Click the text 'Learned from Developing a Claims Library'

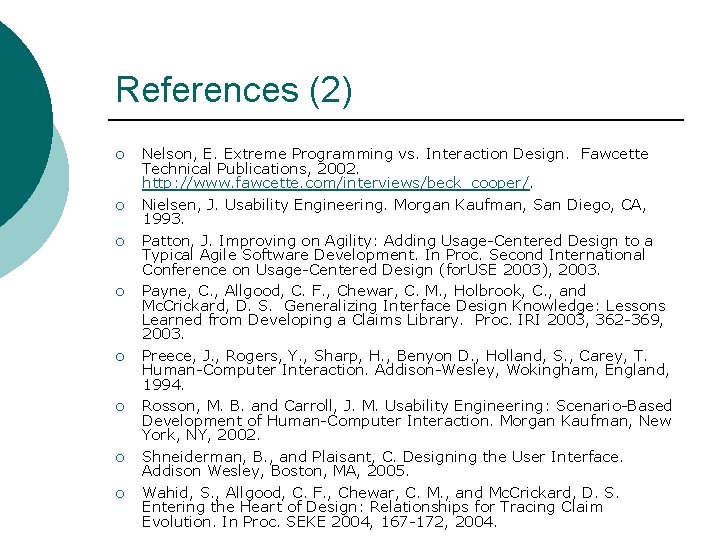coord(301,320)
